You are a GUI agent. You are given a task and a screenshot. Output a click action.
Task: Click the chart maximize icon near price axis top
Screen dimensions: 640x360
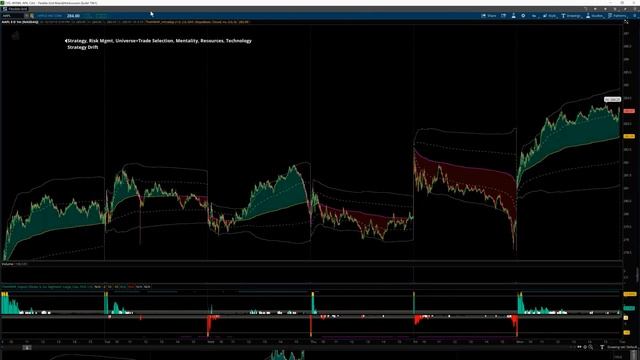pos(626,22)
